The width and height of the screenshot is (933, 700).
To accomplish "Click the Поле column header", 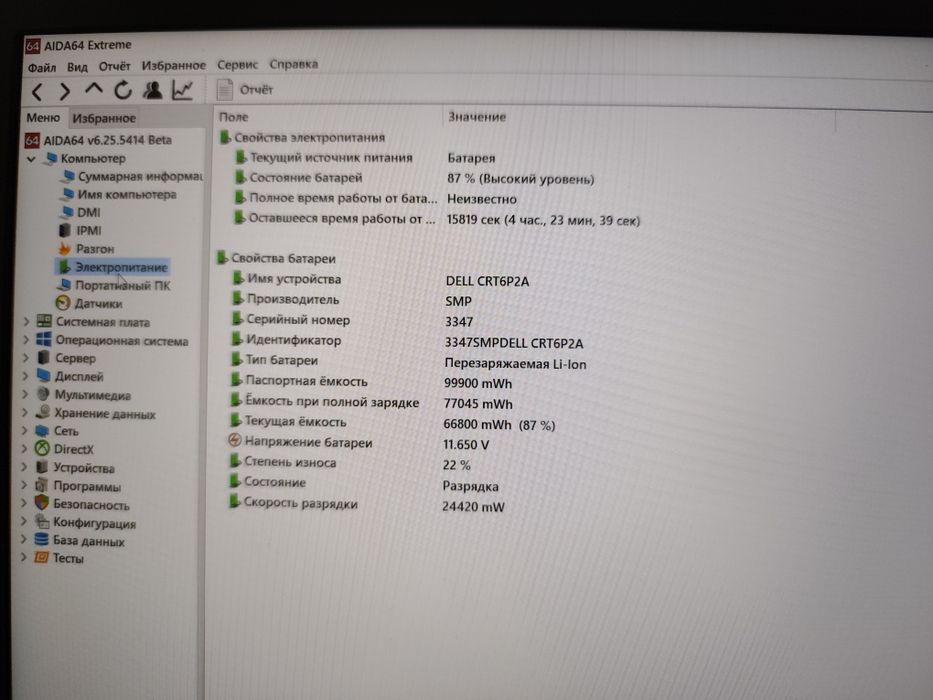I will [233, 117].
